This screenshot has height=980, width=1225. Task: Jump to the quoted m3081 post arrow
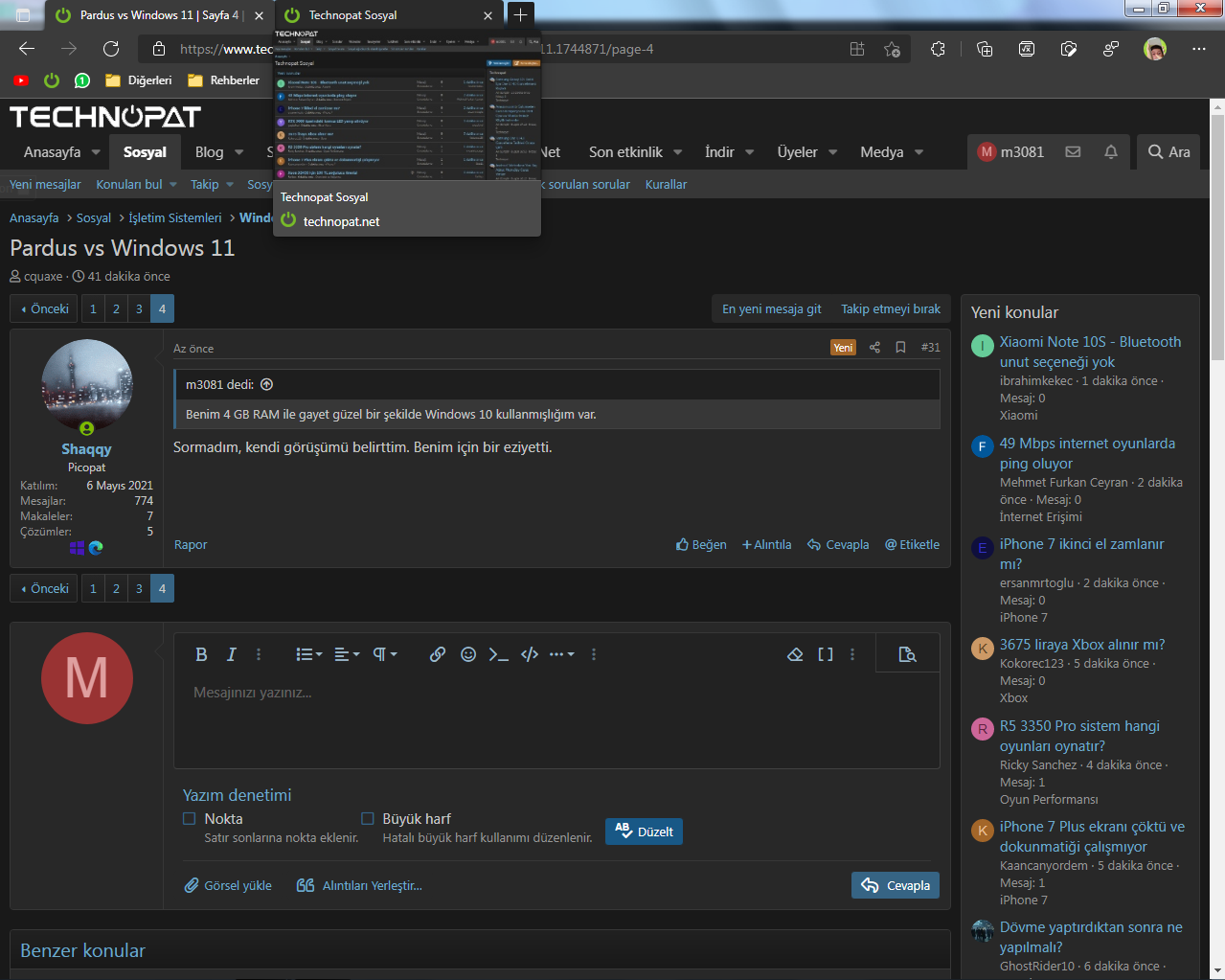coord(267,384)
